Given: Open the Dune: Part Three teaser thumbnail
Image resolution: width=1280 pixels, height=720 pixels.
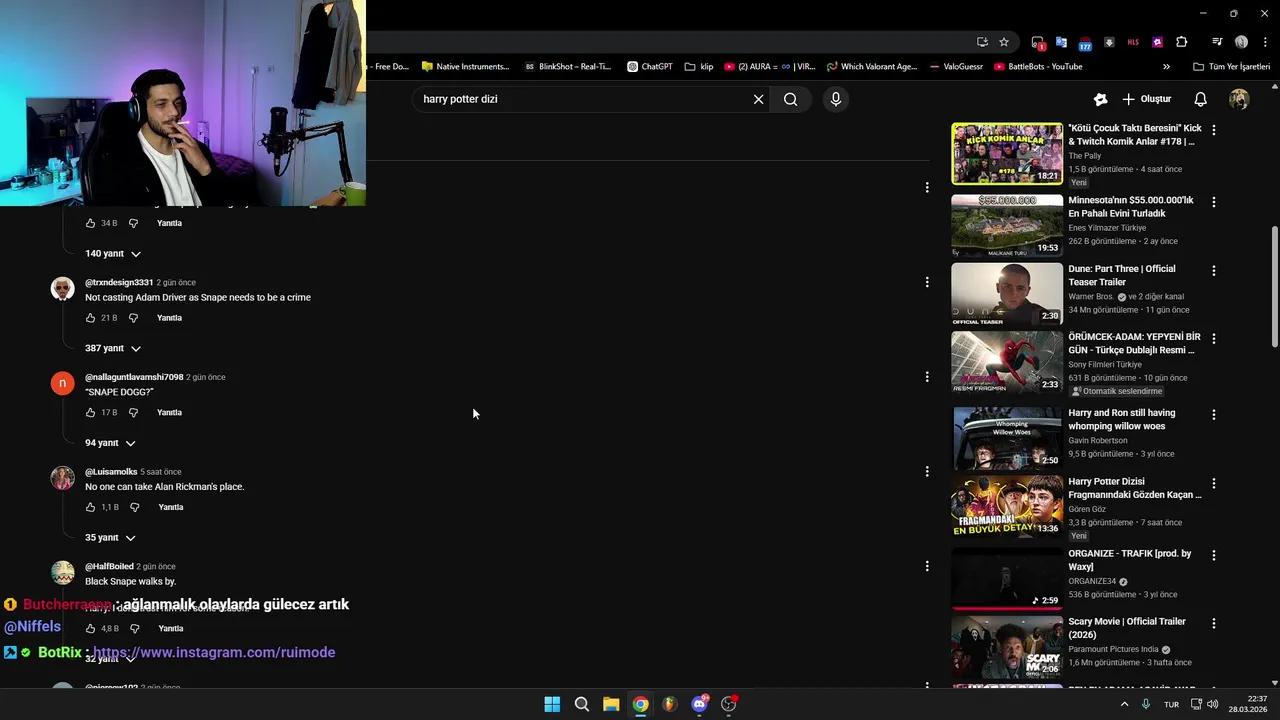Looking at the screenshot, I should [1007, 294].
